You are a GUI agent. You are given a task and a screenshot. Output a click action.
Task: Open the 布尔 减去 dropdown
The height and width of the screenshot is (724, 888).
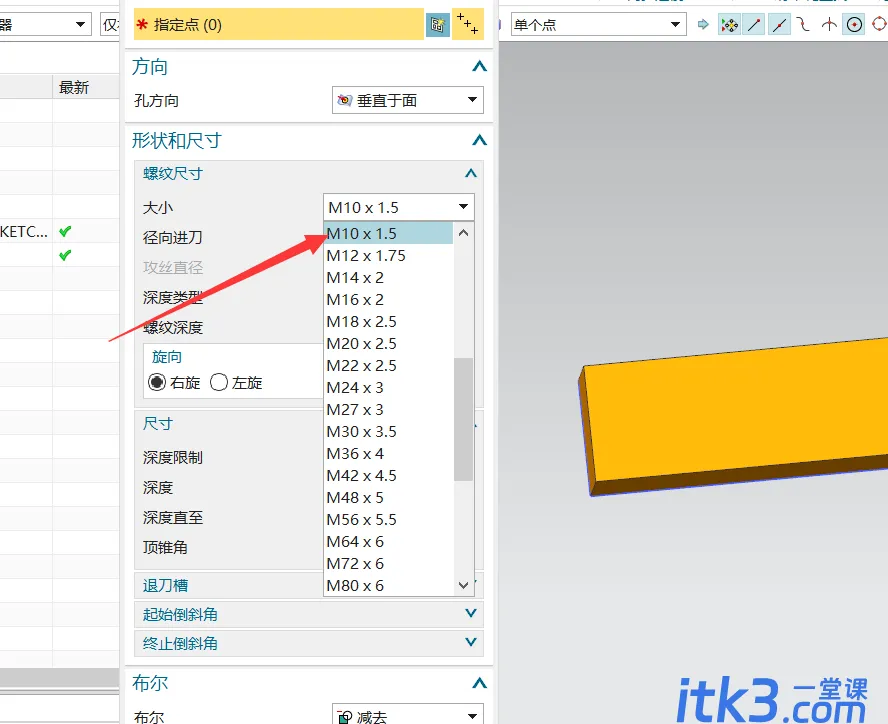point(408,714)
